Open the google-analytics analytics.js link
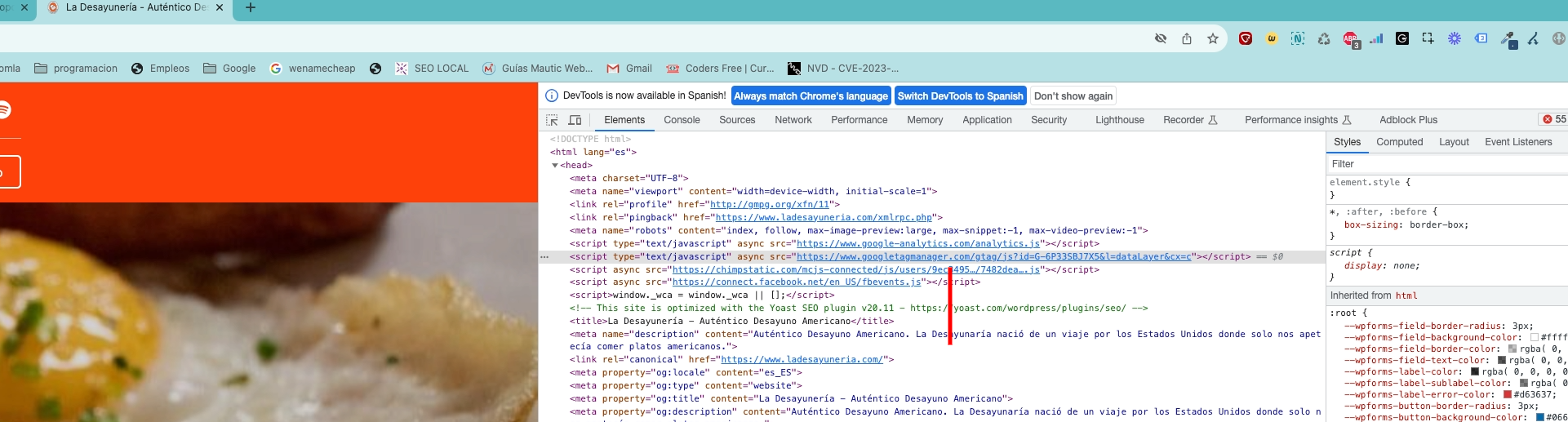The height and width of the screenshot is (422, 1568). [x=918, y=244]
